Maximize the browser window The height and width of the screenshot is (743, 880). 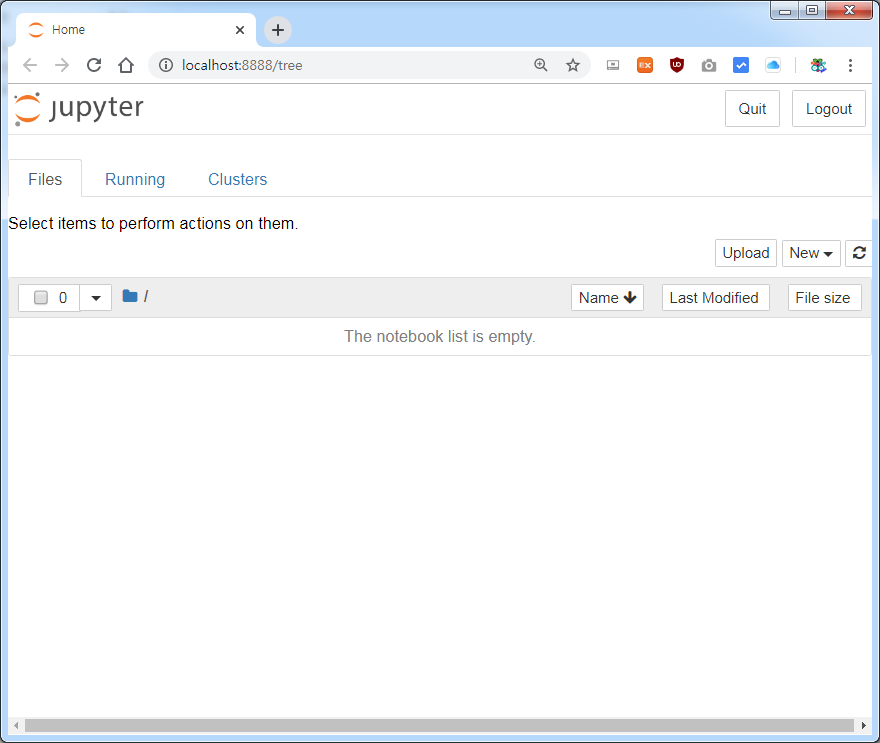pyautogui.click(x=812, y=11)
